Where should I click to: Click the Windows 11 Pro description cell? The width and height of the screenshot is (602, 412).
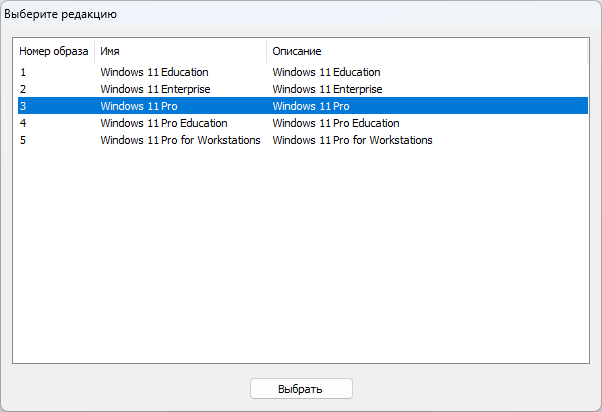[311, 106]
